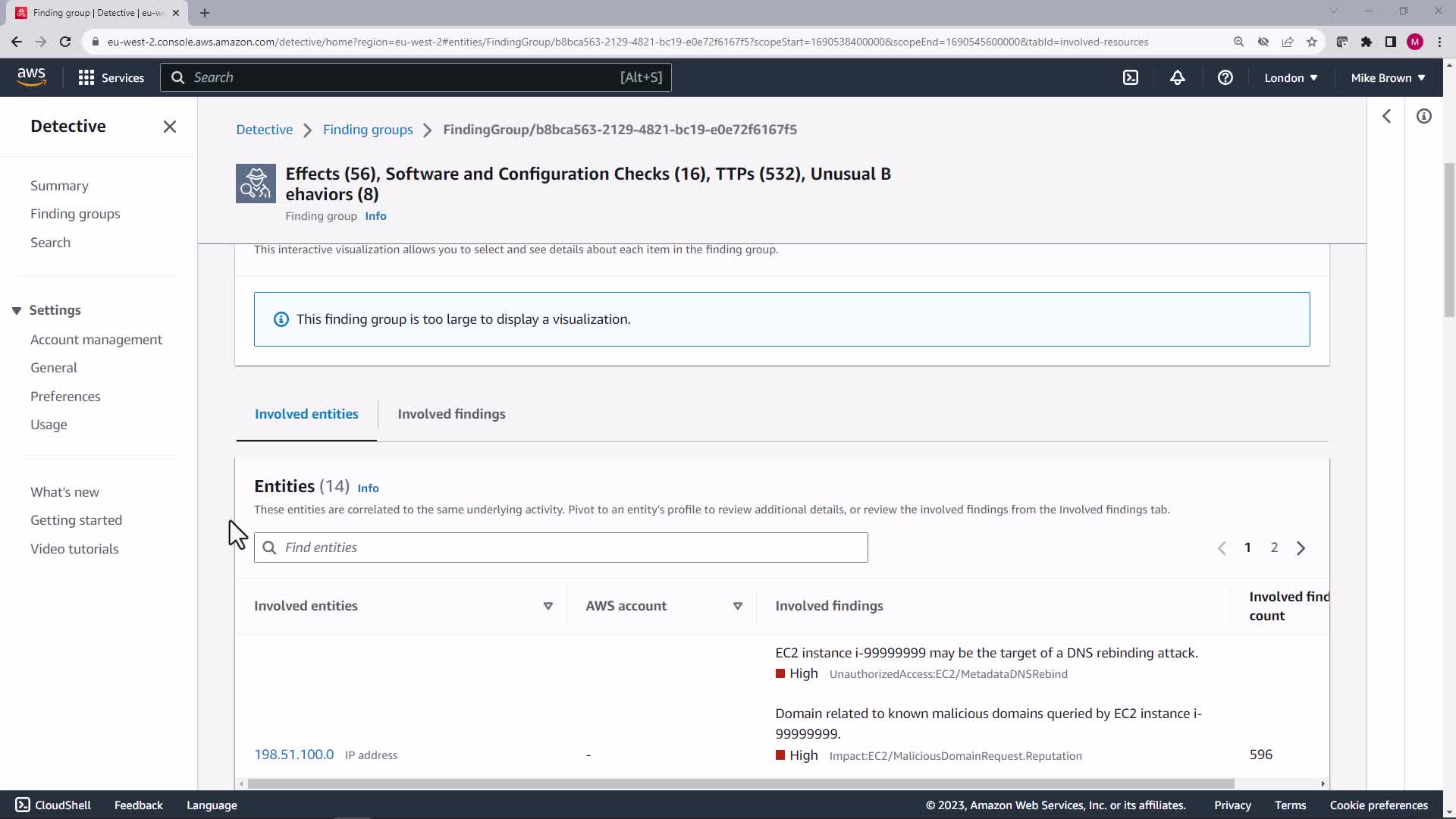The image size is (1456, 819).
Task: Open the notifications bell
Action: pyautogui.click(x=1177, y=77)
